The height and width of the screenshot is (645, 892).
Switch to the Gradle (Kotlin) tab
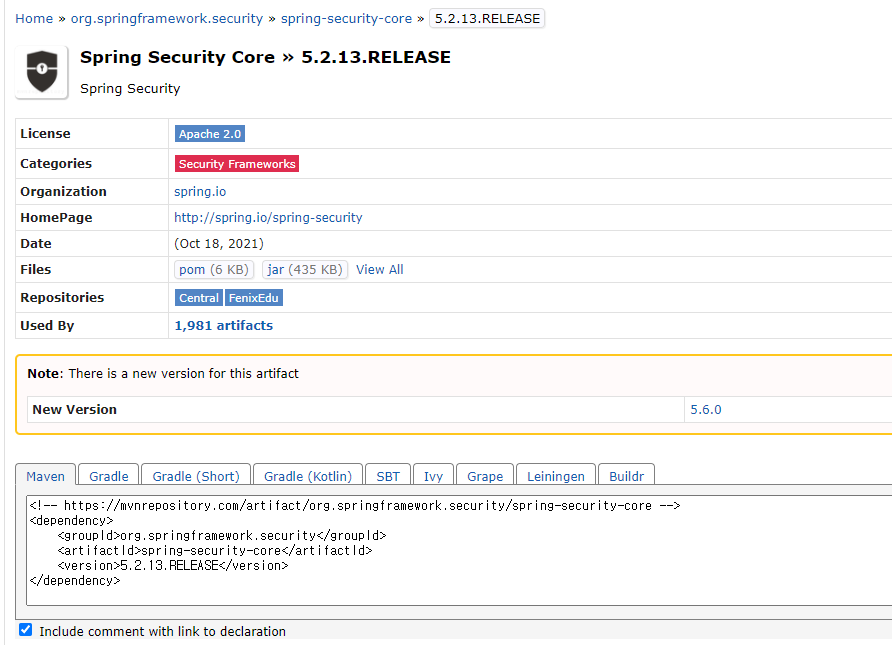(x=308, y=476)
